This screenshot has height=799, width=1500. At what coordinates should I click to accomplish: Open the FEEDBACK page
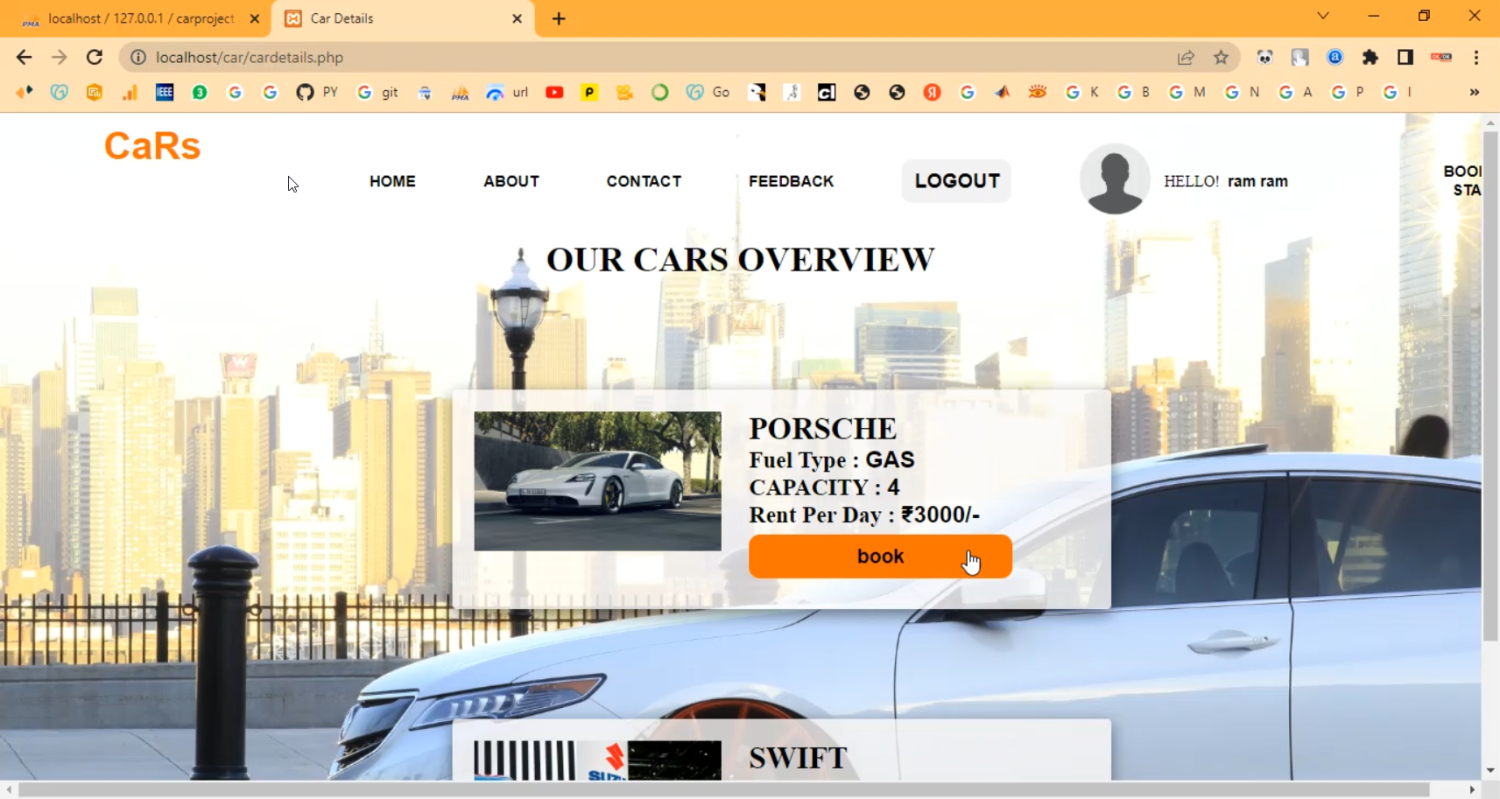point(791,181)
